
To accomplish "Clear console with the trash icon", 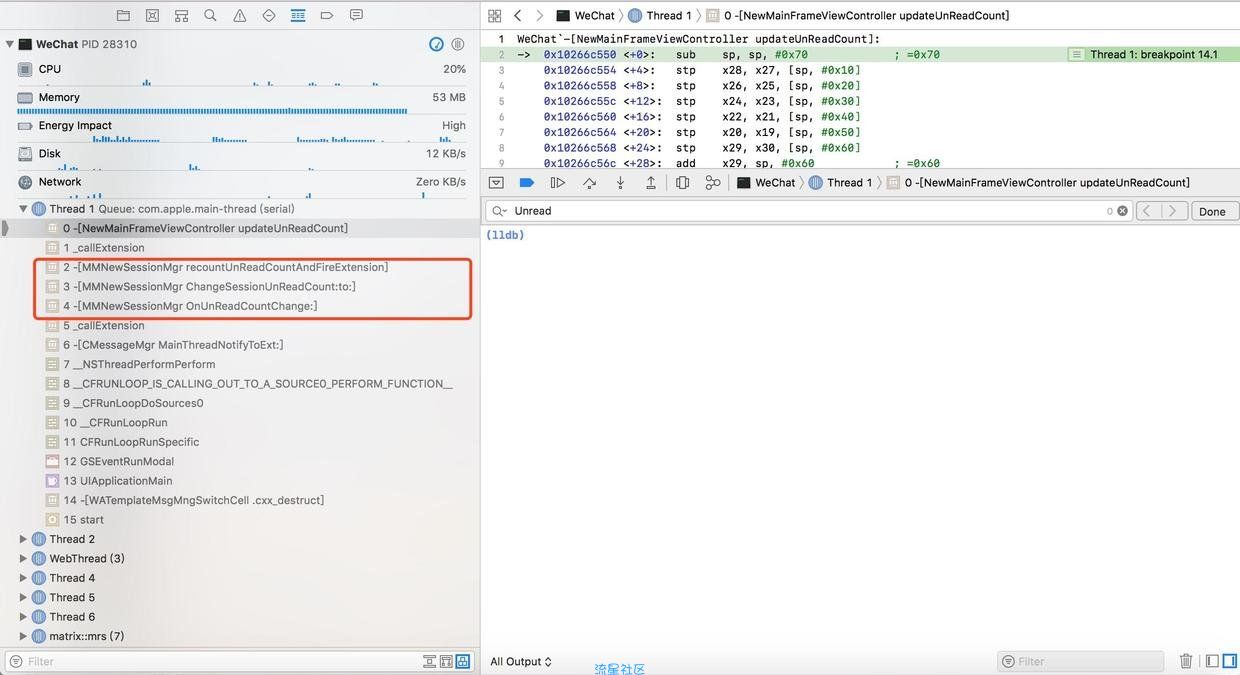I will (x=1186, y=661).
